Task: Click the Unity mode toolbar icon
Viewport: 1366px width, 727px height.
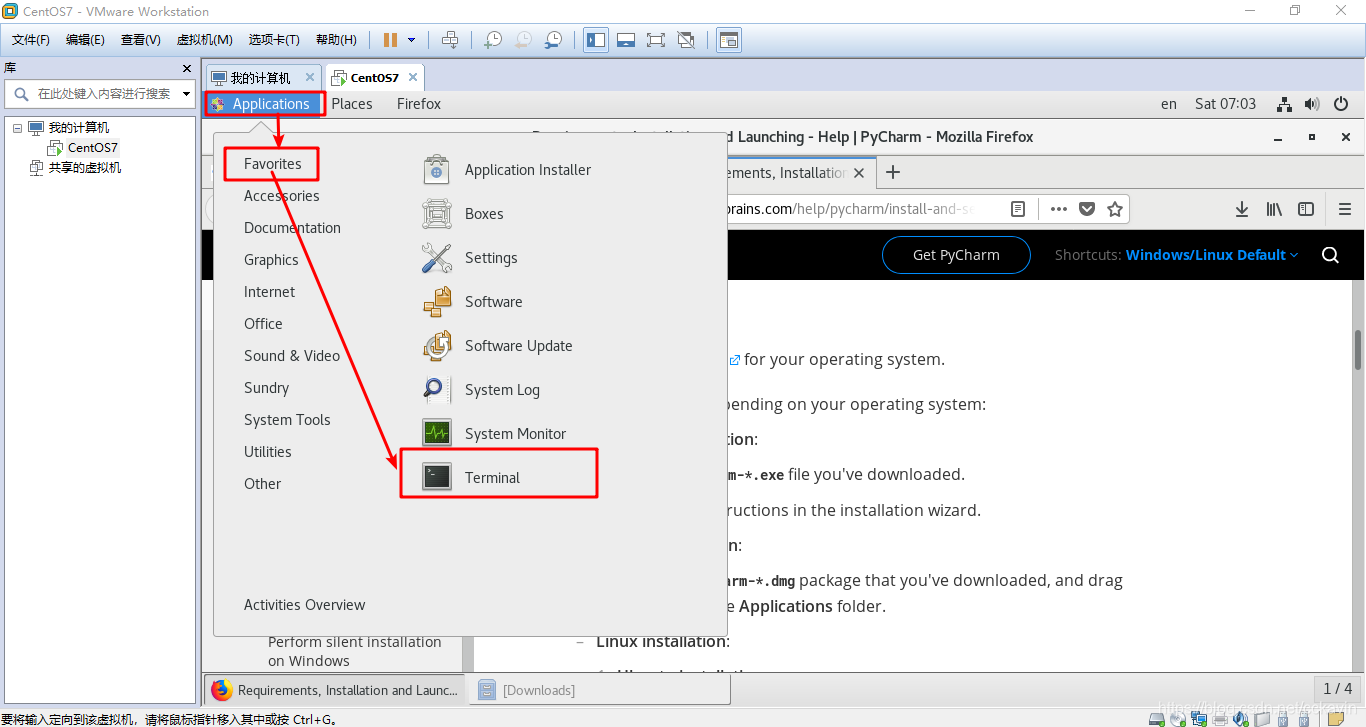Action: point(686,40)
